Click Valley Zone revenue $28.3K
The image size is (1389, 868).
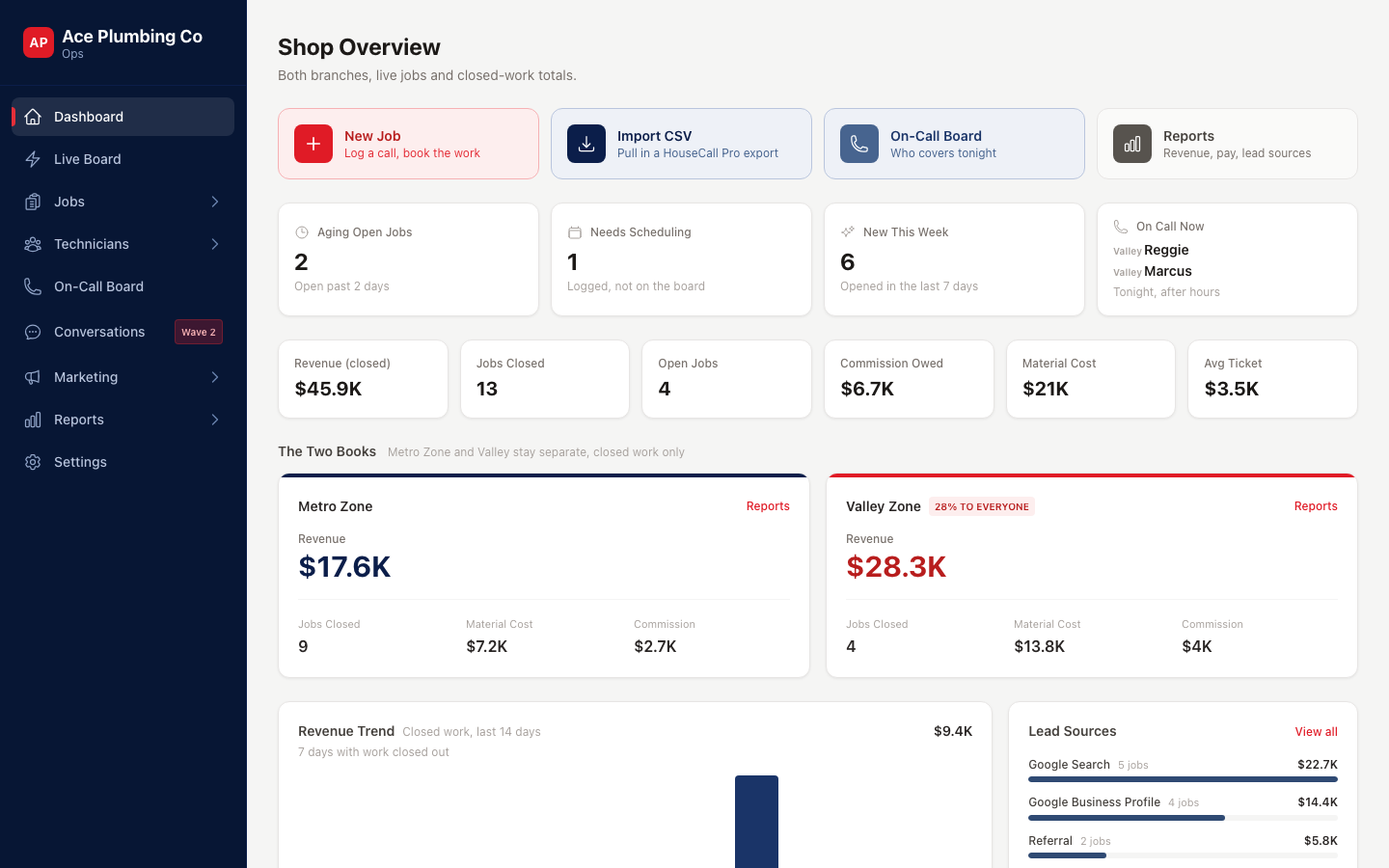[896, 566]
